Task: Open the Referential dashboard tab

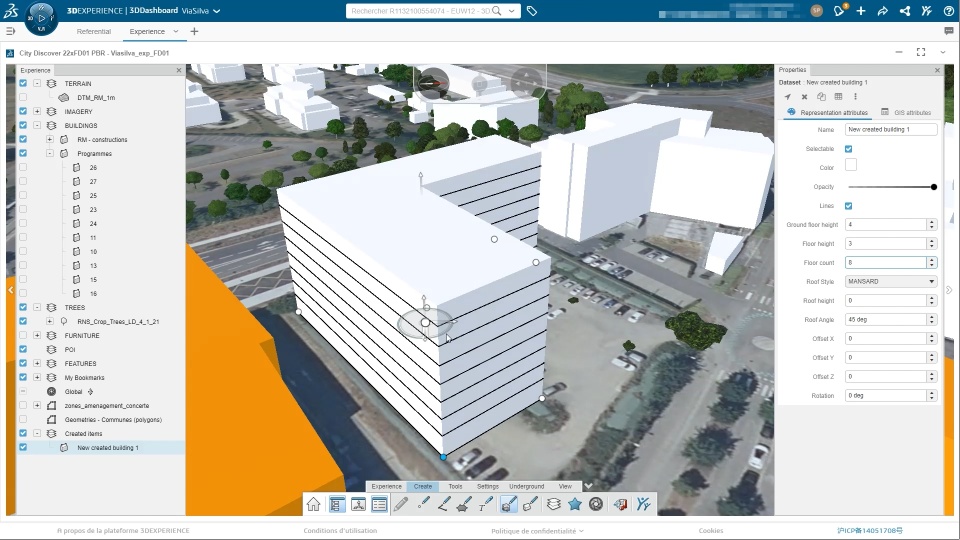Action: [94, 31]
